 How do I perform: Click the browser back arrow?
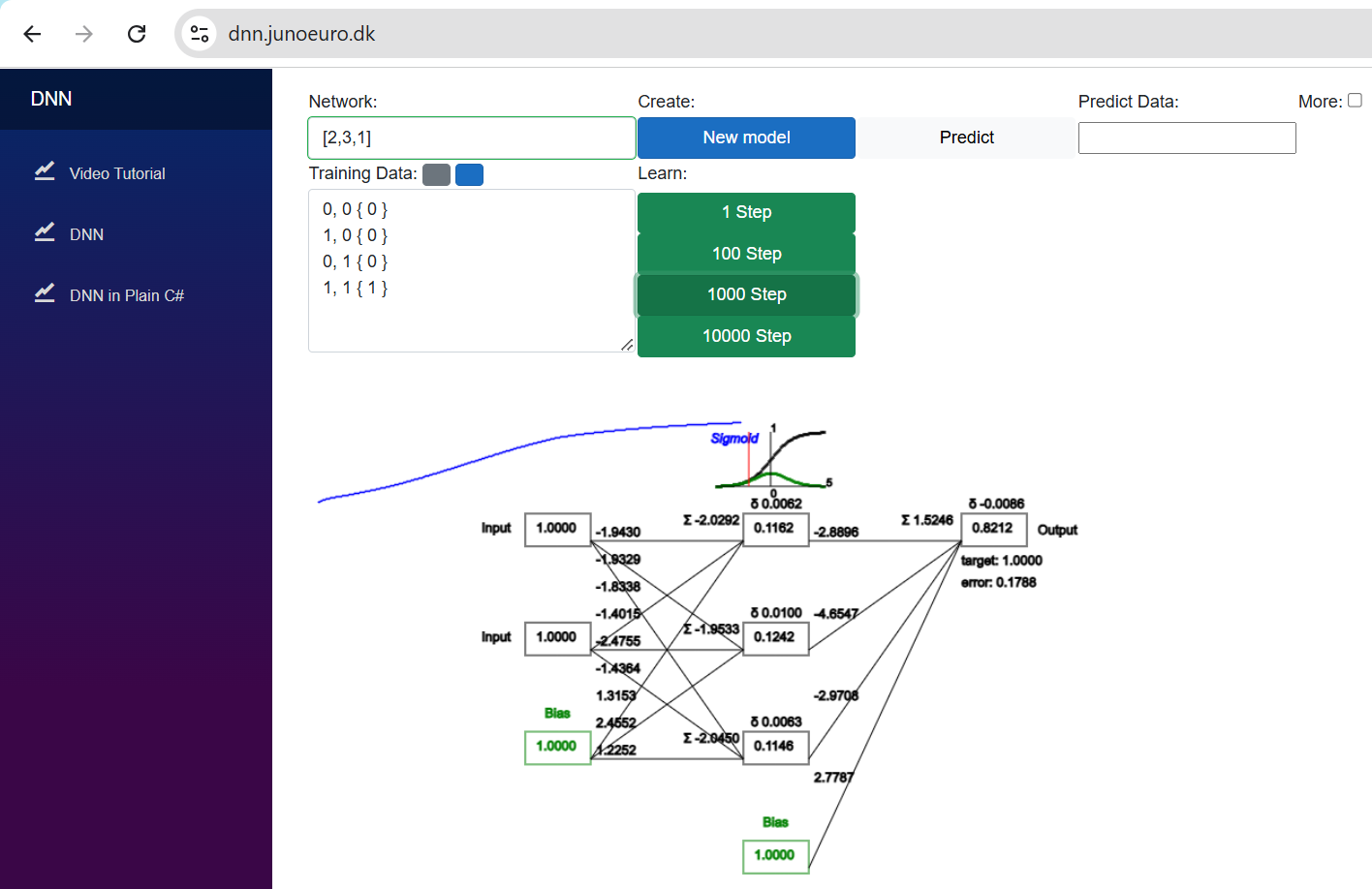(x=32, y=34)
